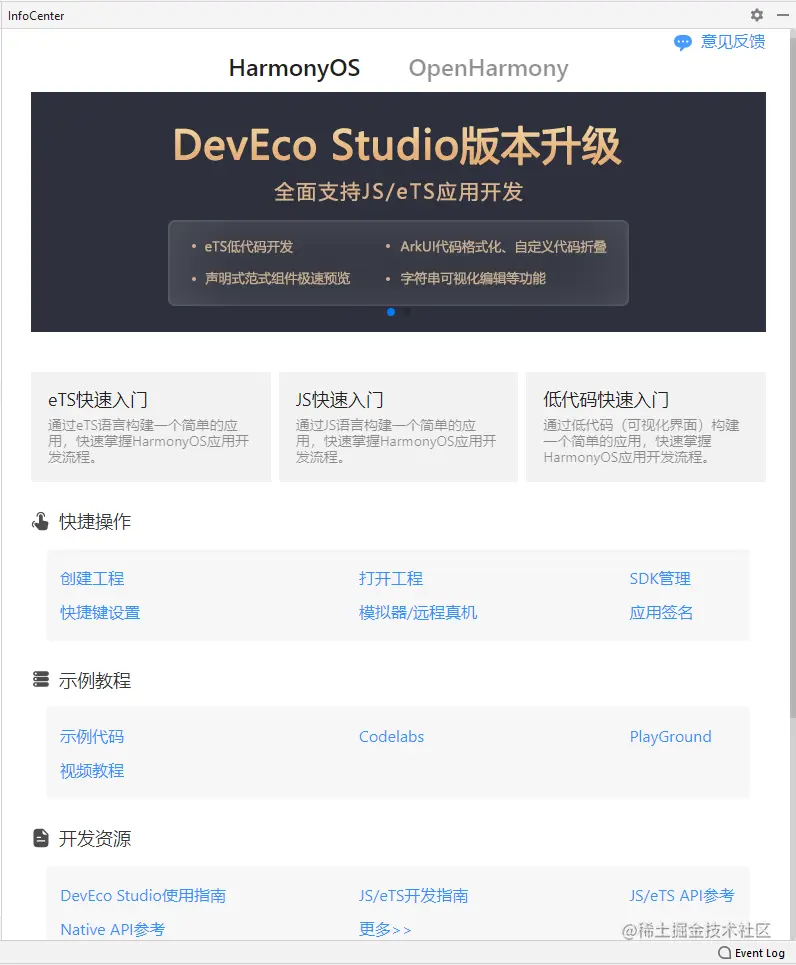Click the 打开工程 link
This screenshot has height=965, width=796.
click(x=391, y=579)
